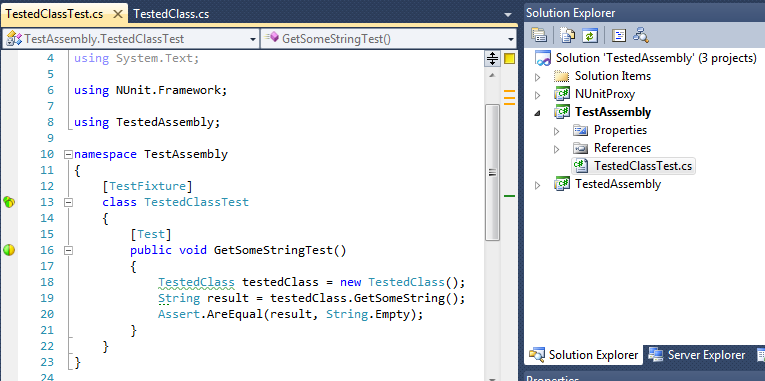Click the Show All Files icon
The image size is (765, 381).
(567, 35)
